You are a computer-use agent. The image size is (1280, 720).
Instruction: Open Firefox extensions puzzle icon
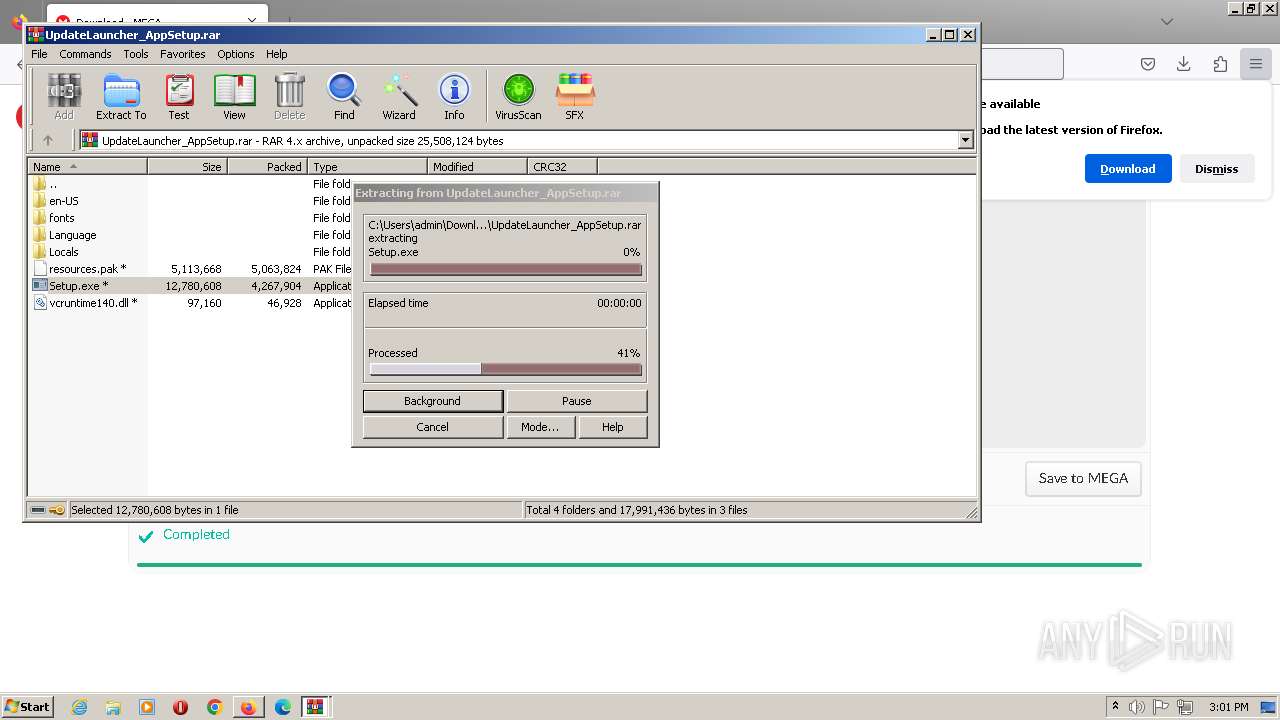(x=1220, y=64)
